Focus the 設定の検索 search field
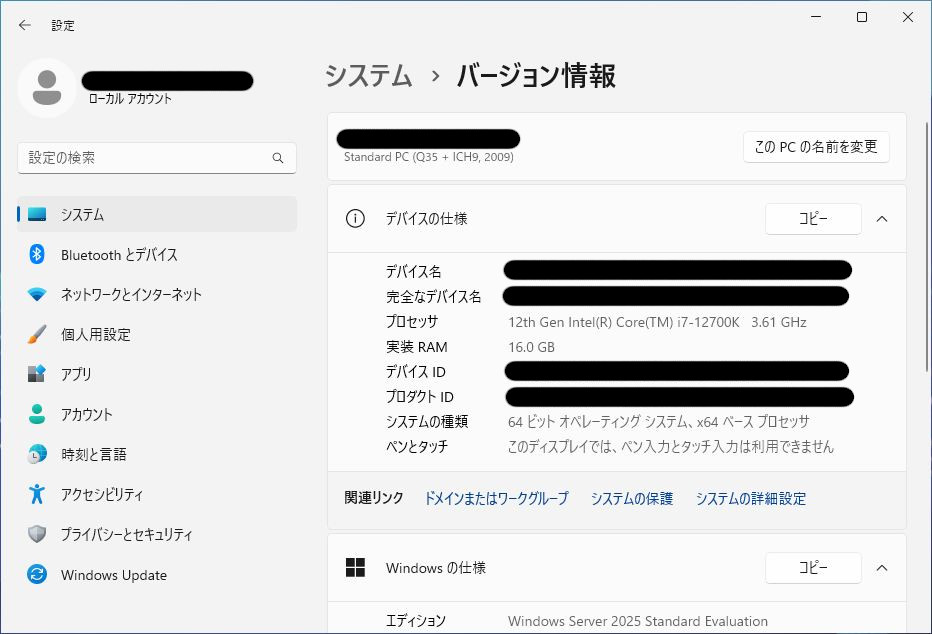The image size is (932, 634). pyautogui.click(x=157, y=158)
